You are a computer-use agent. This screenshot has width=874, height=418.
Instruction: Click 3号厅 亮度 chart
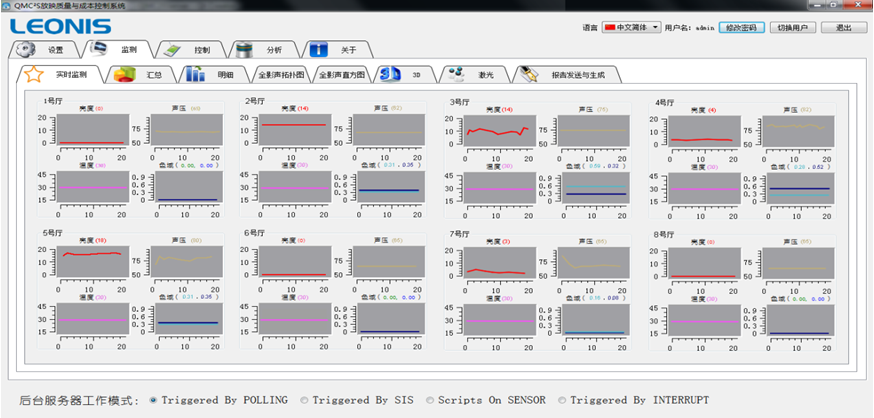pos(499,132)
